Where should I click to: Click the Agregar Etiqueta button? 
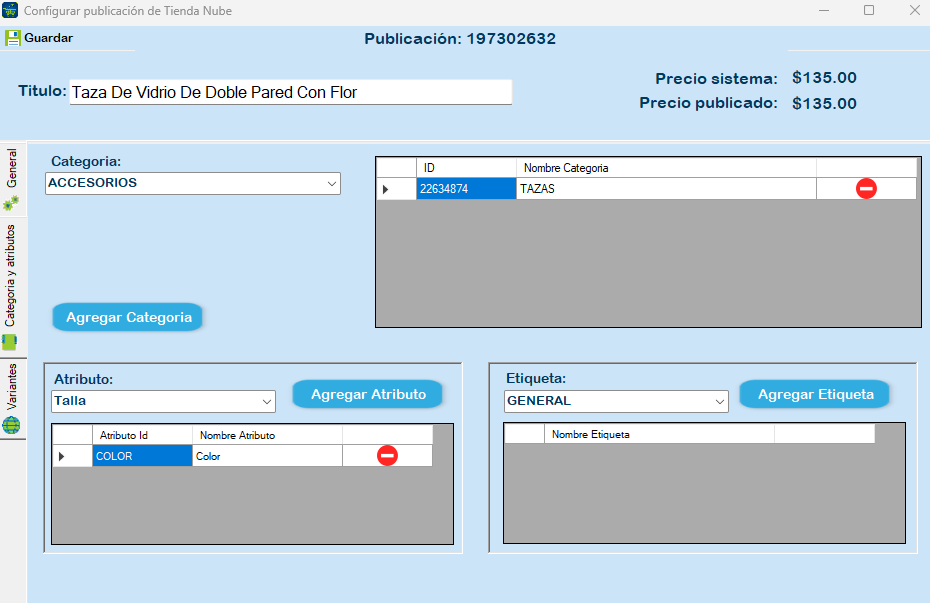click(x=815, y=394)
